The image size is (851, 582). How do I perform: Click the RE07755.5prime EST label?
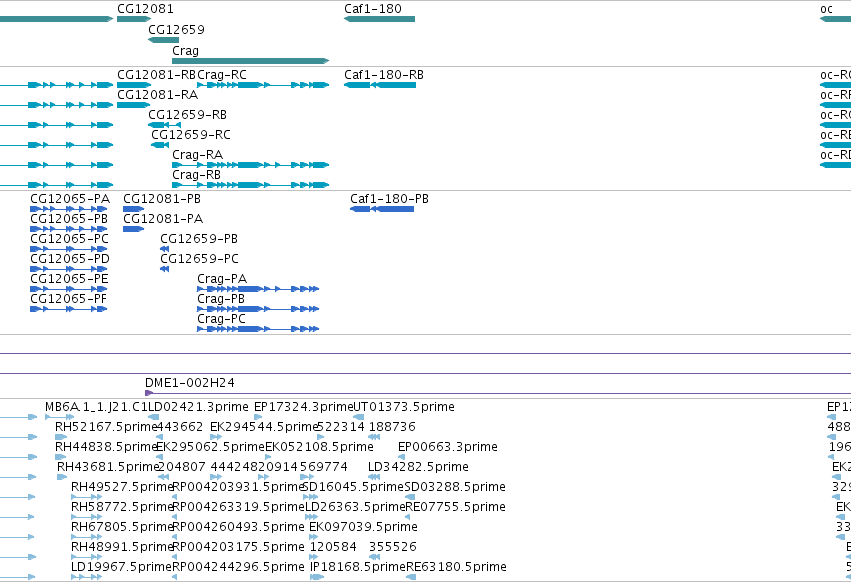pos(456,507)
